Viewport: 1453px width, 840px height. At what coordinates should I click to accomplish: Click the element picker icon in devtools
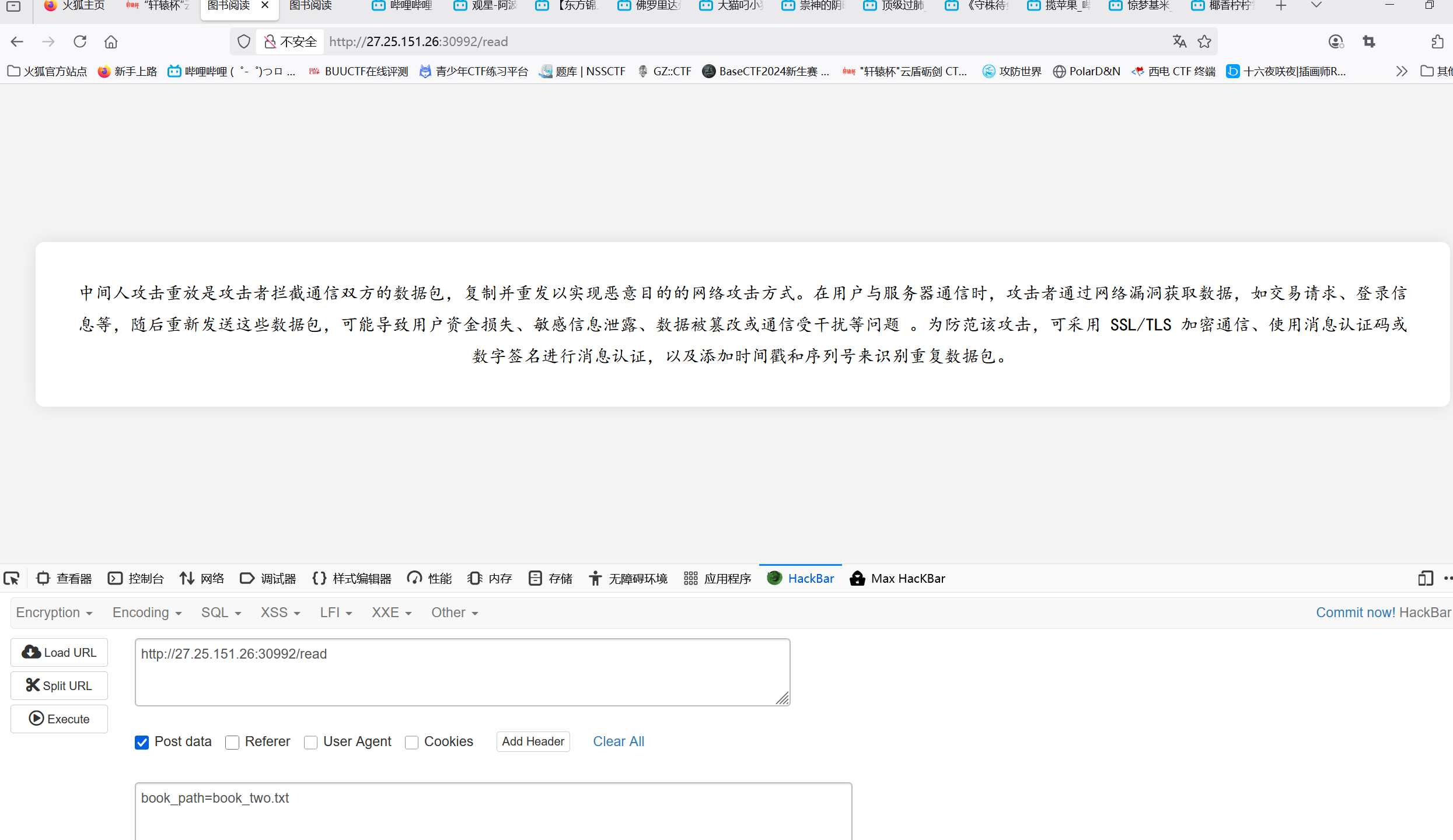(x=12, y=578)
